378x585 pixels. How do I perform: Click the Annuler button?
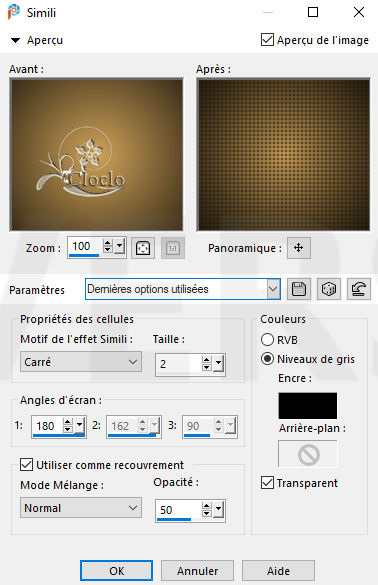[197, 571]
